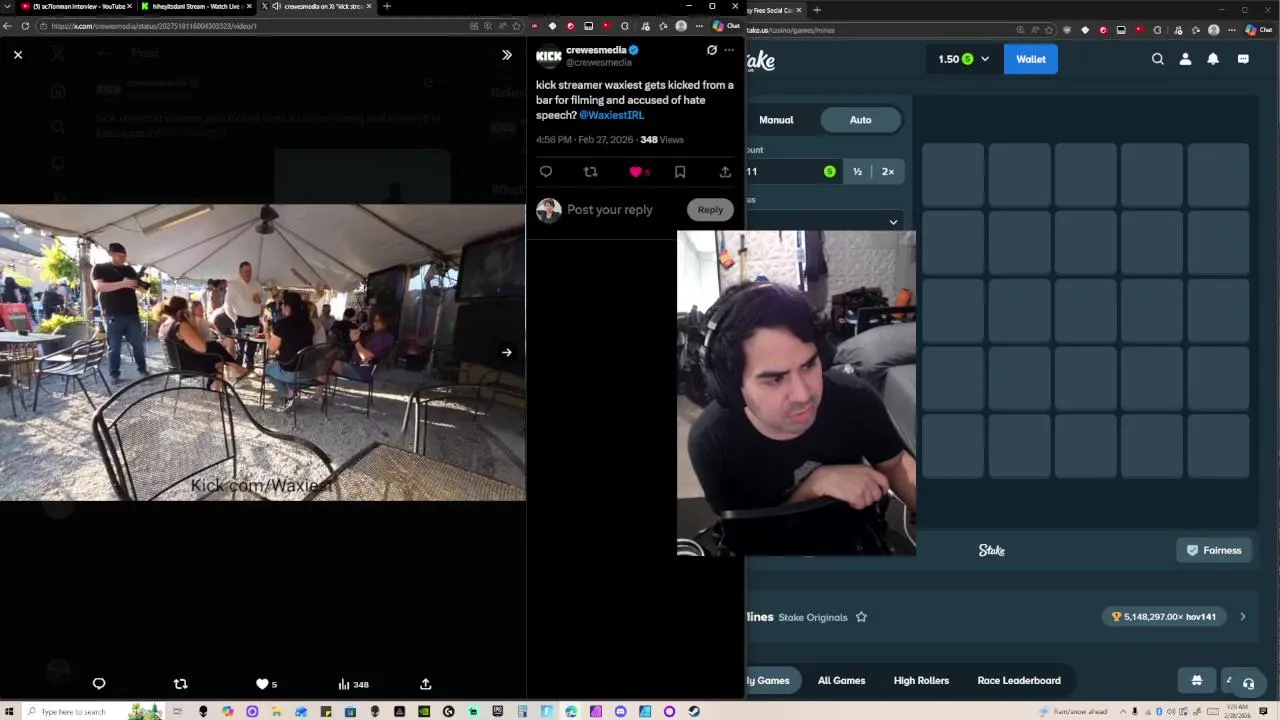Click the 348 Views count in post
This screenshot has width=1280, height=720.
pos(662,140)
